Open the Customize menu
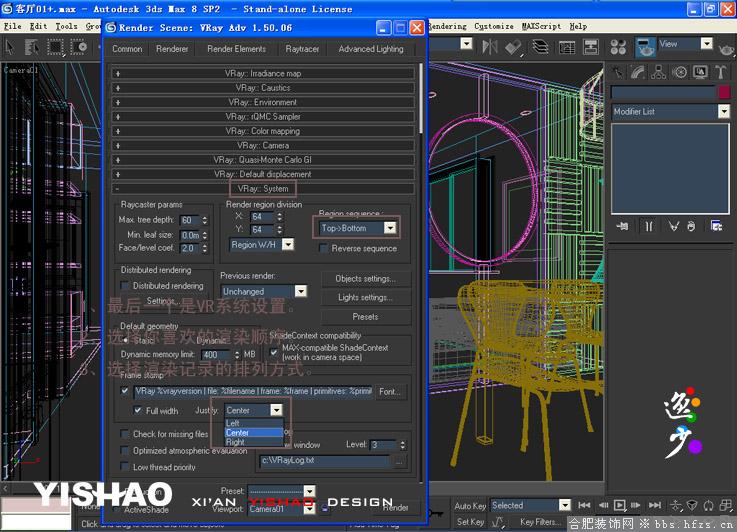737x532 pixels. [494, 26]
